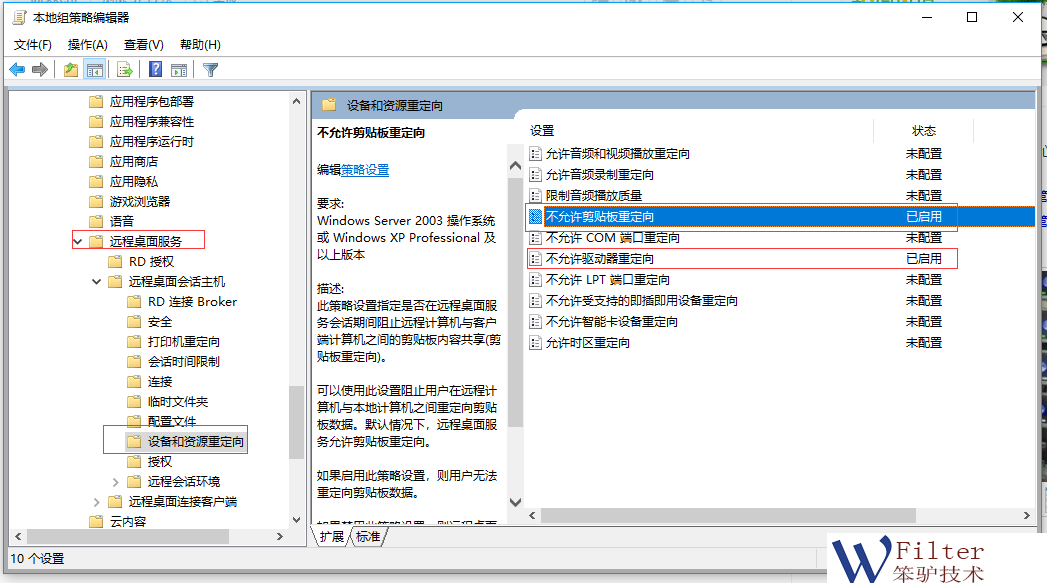Collapse the 远程桌面会话主机 tree node

click(96, 281)
